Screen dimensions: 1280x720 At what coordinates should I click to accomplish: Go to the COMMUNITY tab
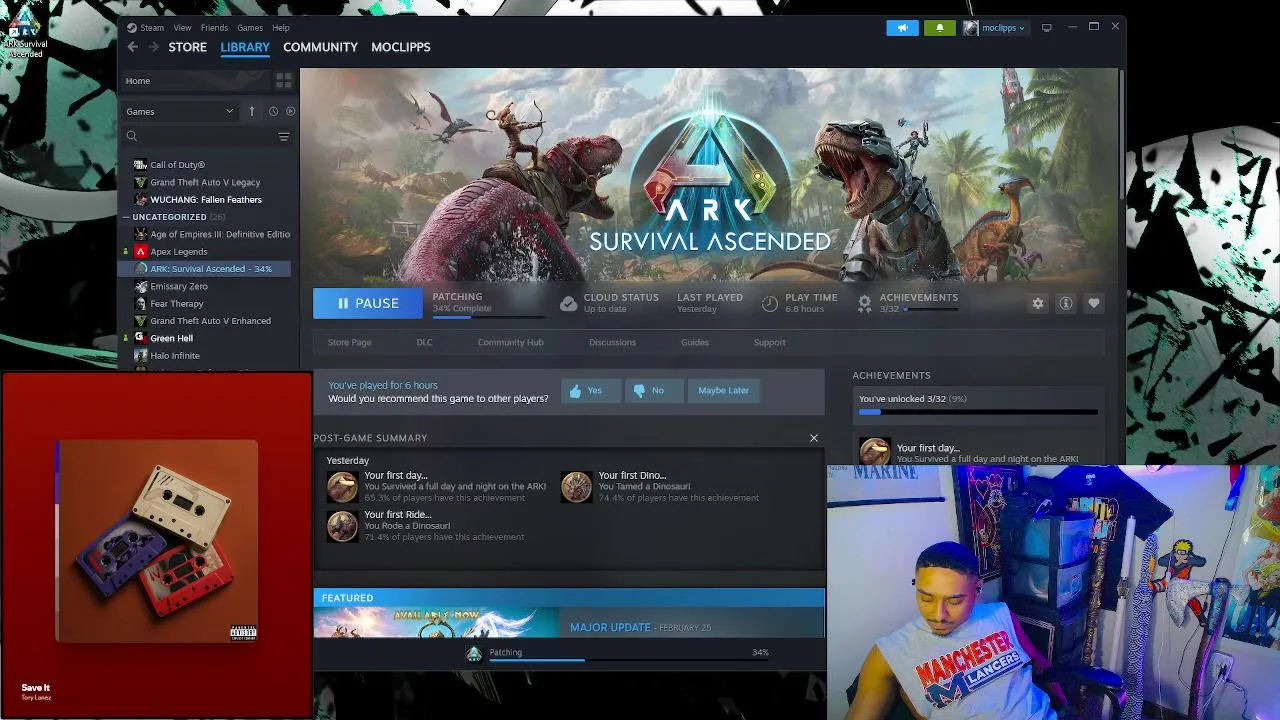point(320,47)
